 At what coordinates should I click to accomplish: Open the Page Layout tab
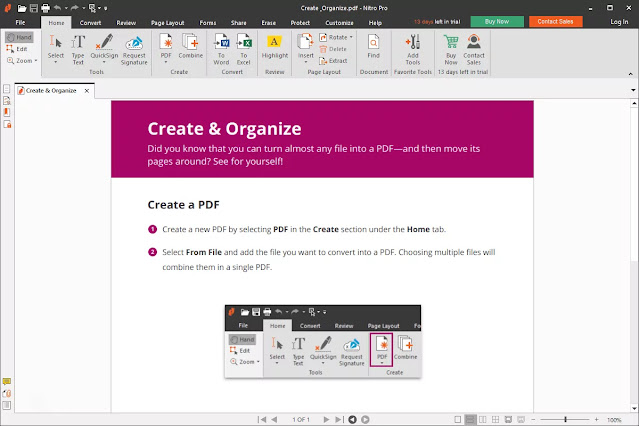(x=167, y=23)
